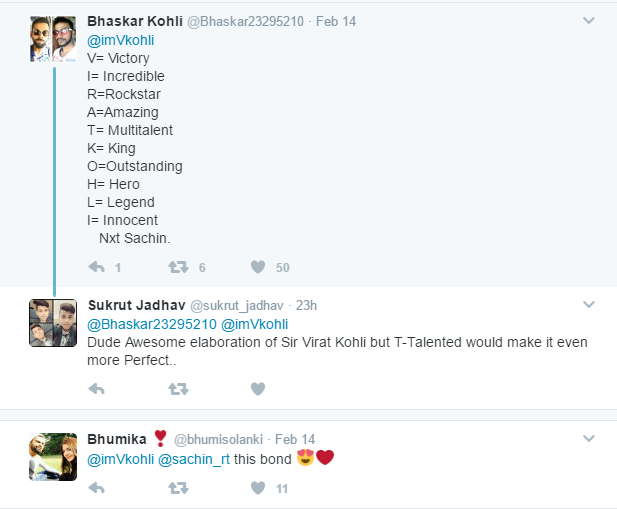Like Sukrut Jadhav's tweet
The height and width of the screenshot is (509, 617).
[x=258, y=388]
